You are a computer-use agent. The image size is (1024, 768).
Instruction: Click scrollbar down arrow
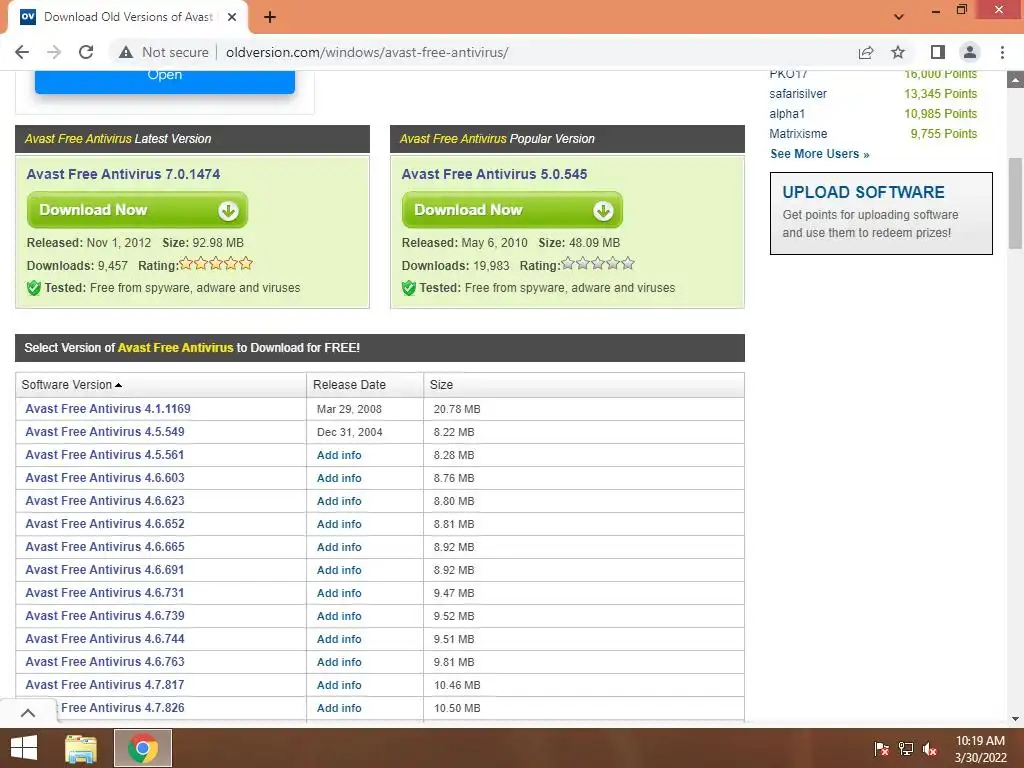click(x=1015, y=719)
